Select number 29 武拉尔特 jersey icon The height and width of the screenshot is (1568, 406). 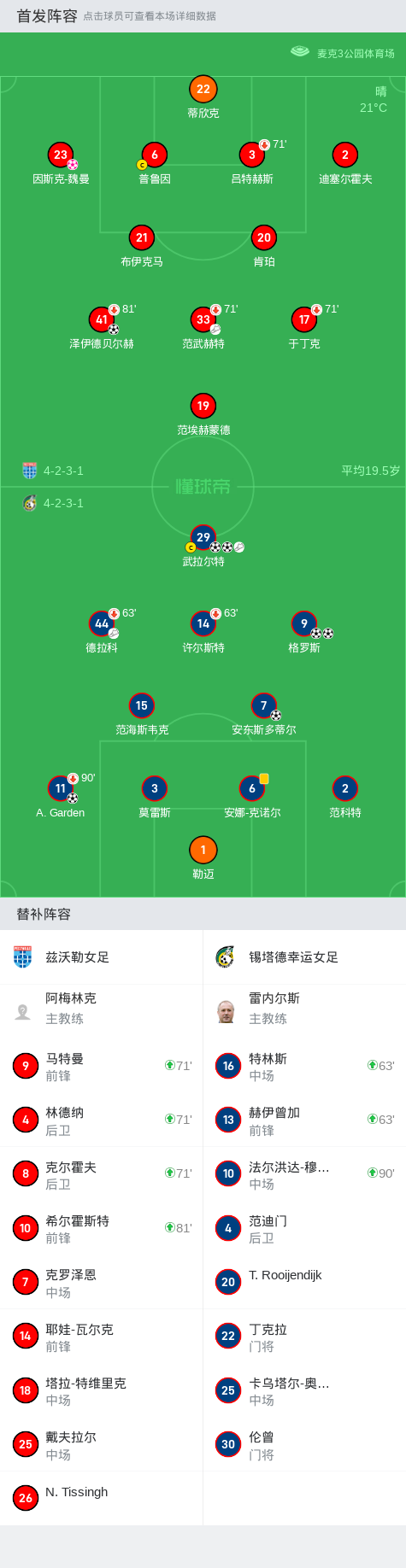point(203,538)
